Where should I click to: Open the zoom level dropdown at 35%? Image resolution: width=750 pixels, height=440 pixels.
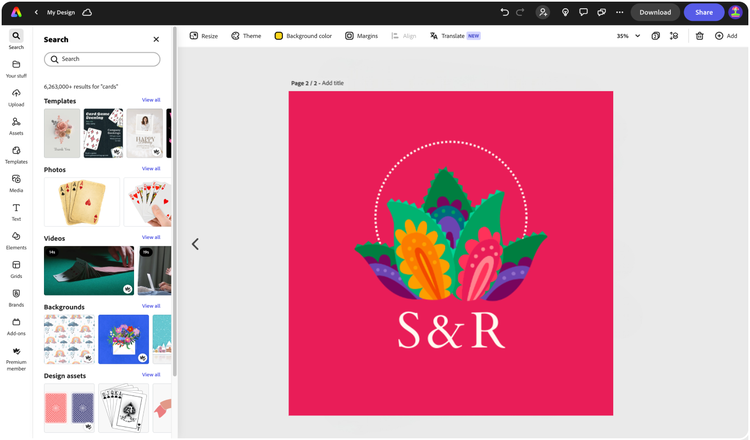[628, 36]
